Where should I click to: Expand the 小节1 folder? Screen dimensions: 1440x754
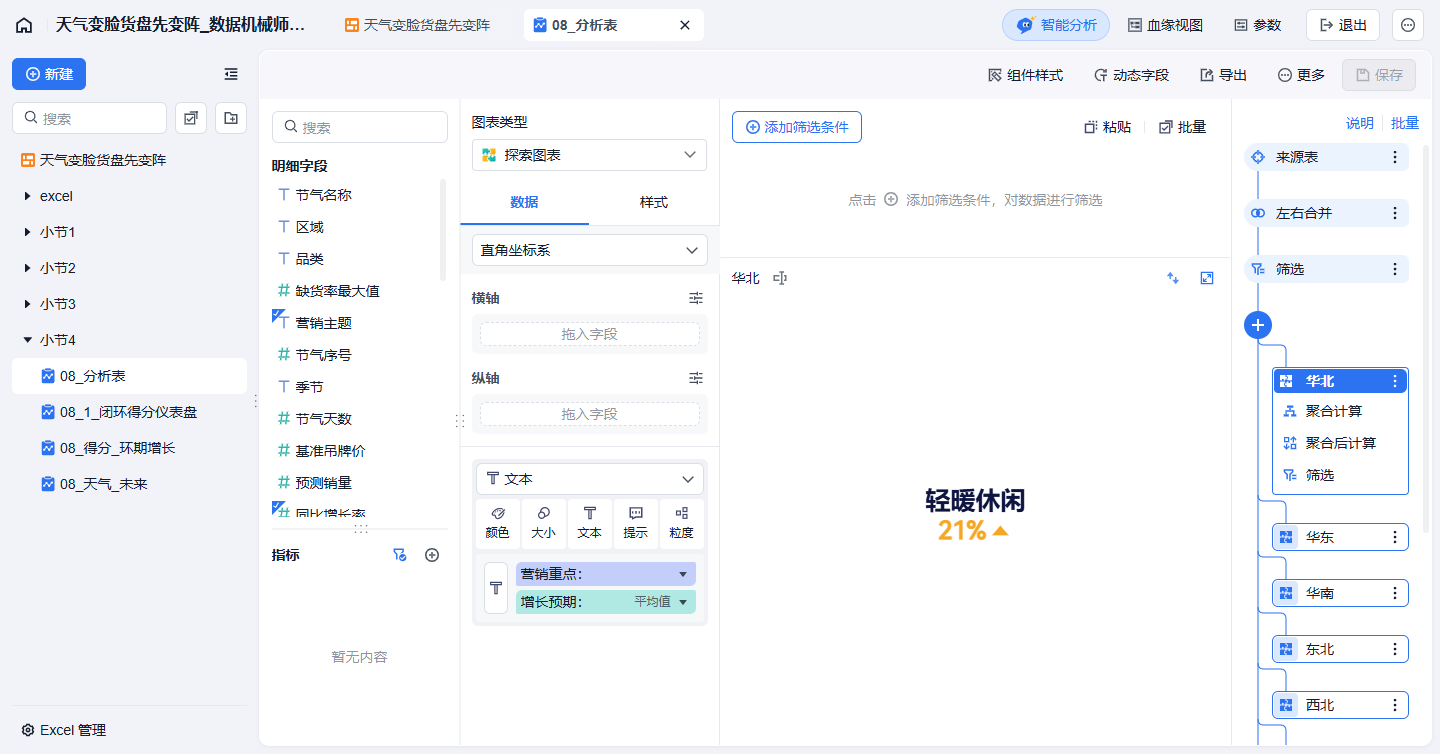tap(28, 232)
